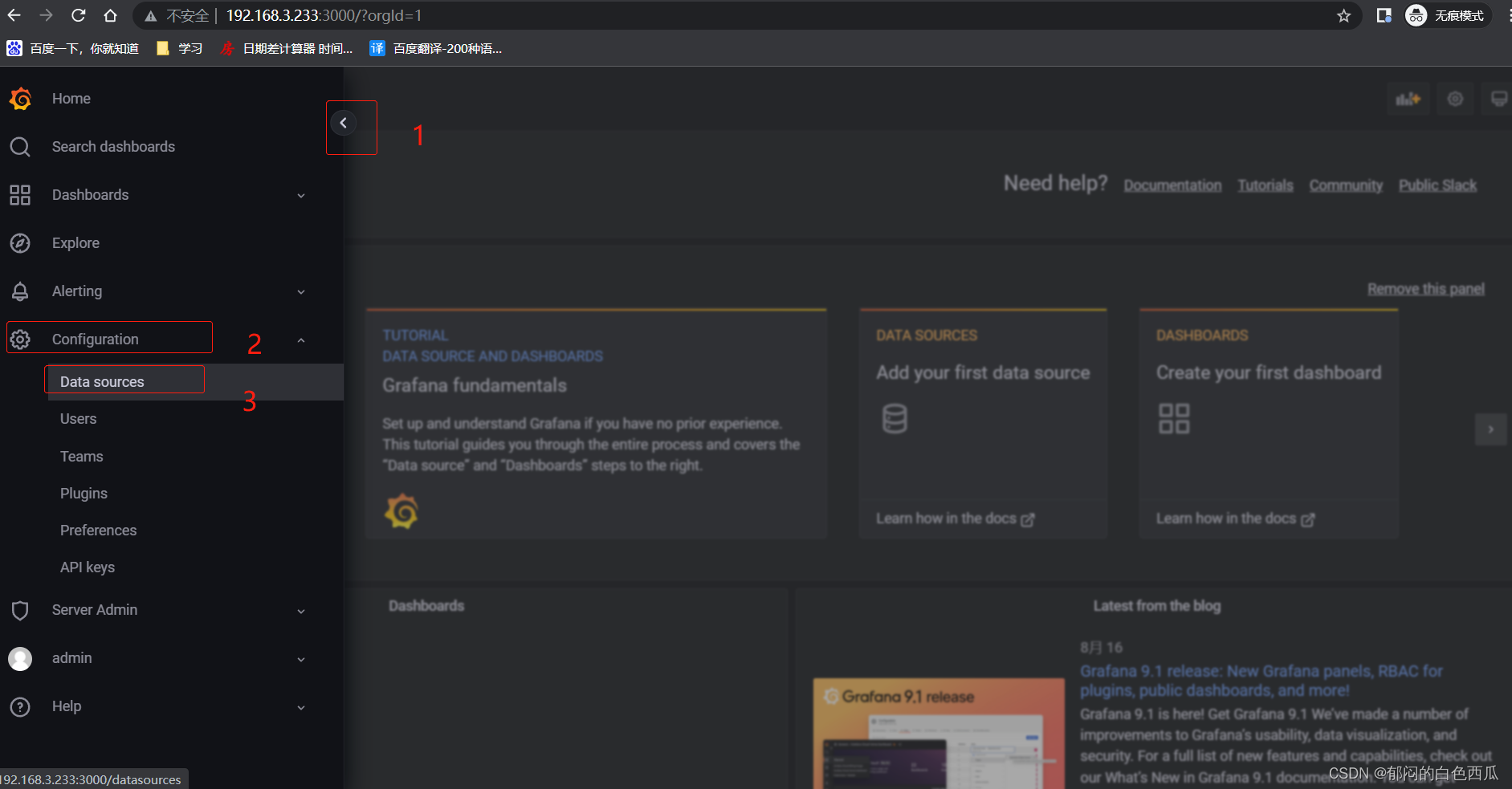This screenshot has width=1512, height=789.
Task: Click the not secure warning icon
Action: click(150, 16)
